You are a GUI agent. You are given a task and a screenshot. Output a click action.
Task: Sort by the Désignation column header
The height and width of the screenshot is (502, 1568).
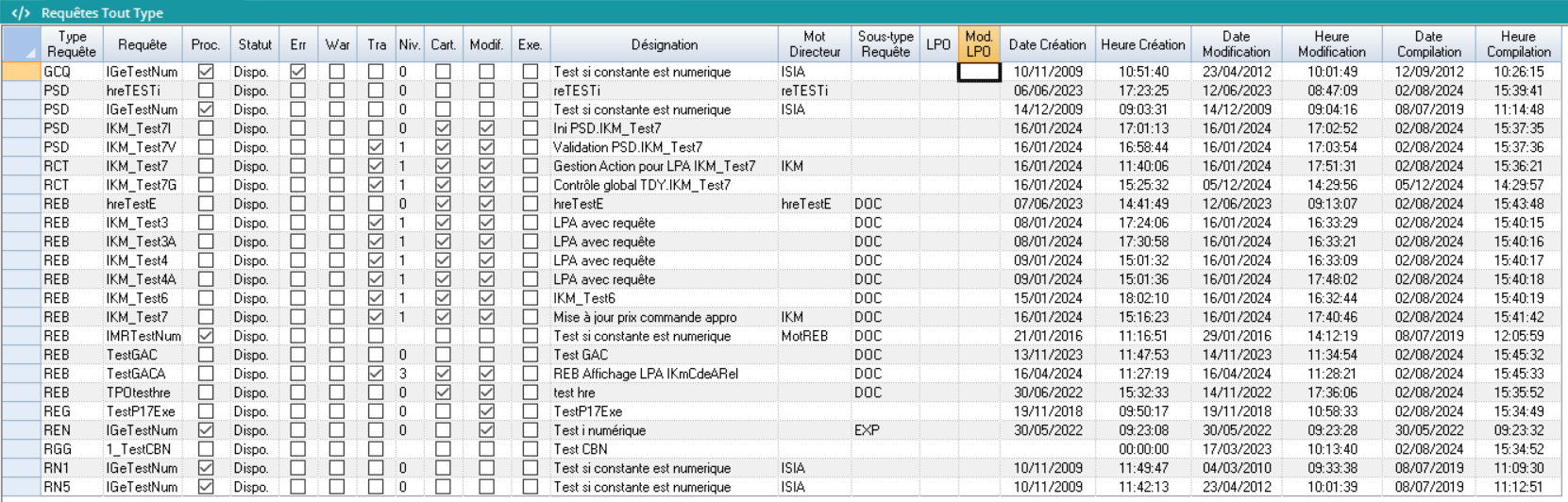pyautogui.click(x=664, y=44)
